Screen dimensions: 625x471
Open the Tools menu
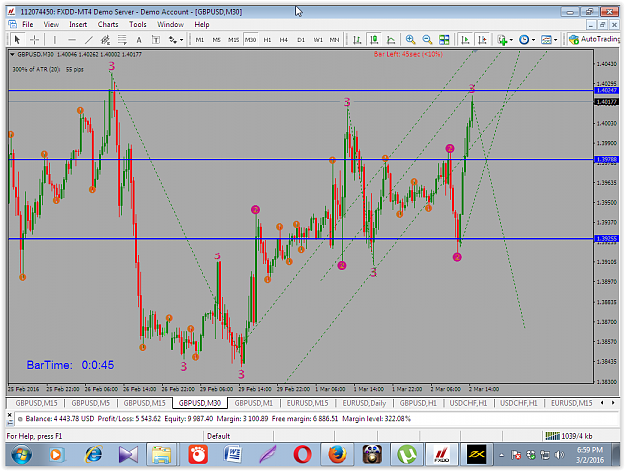(138, 24)
